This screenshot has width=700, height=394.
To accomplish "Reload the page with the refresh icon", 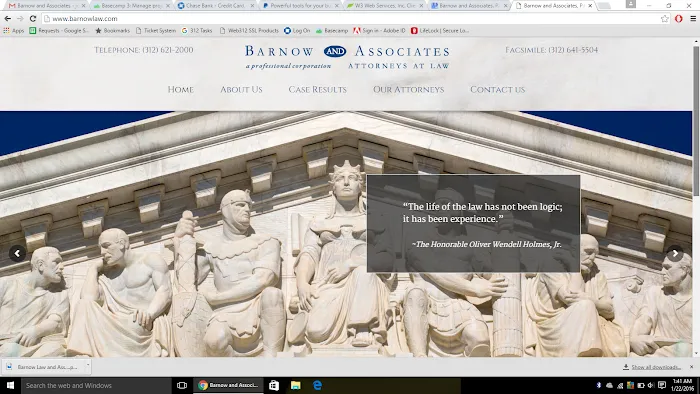I will 33,19.
